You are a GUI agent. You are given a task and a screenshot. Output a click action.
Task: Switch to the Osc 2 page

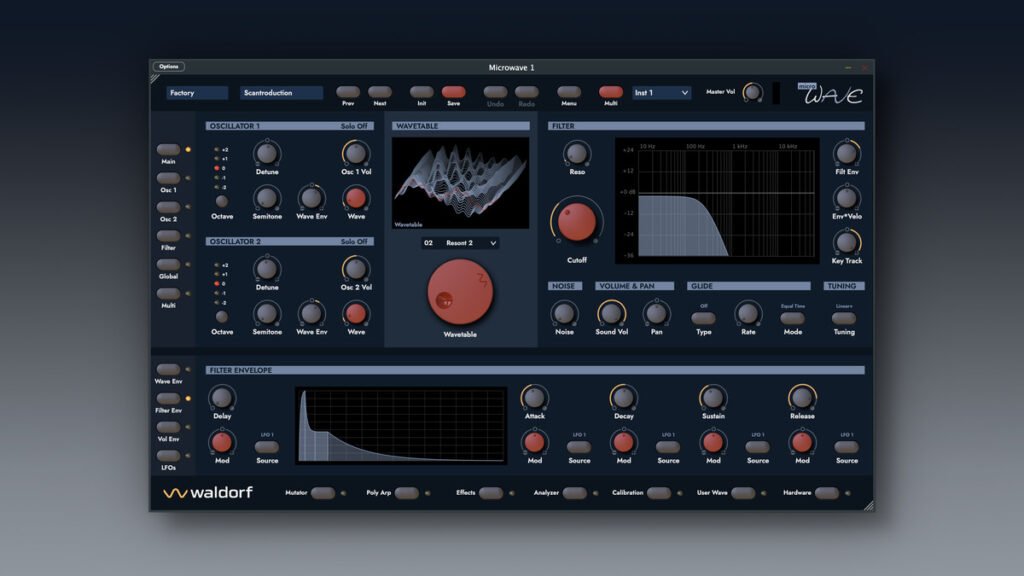(168, 207)
